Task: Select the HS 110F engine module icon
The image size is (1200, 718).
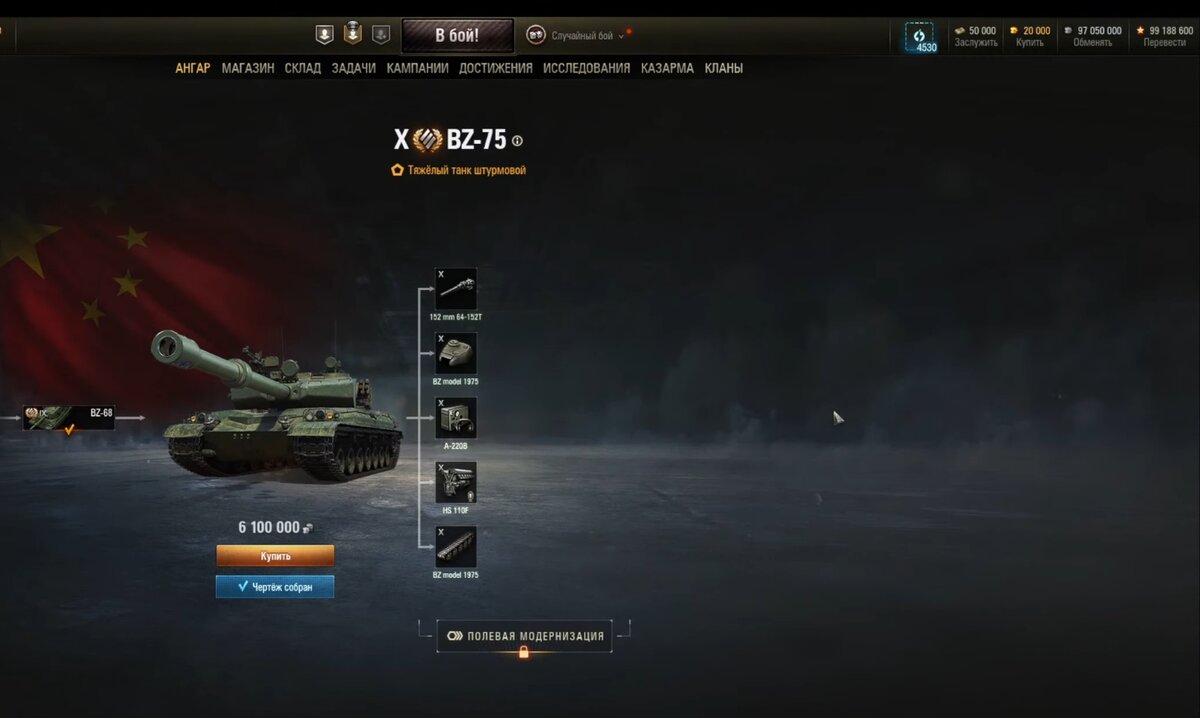Action: pos(456,482)
